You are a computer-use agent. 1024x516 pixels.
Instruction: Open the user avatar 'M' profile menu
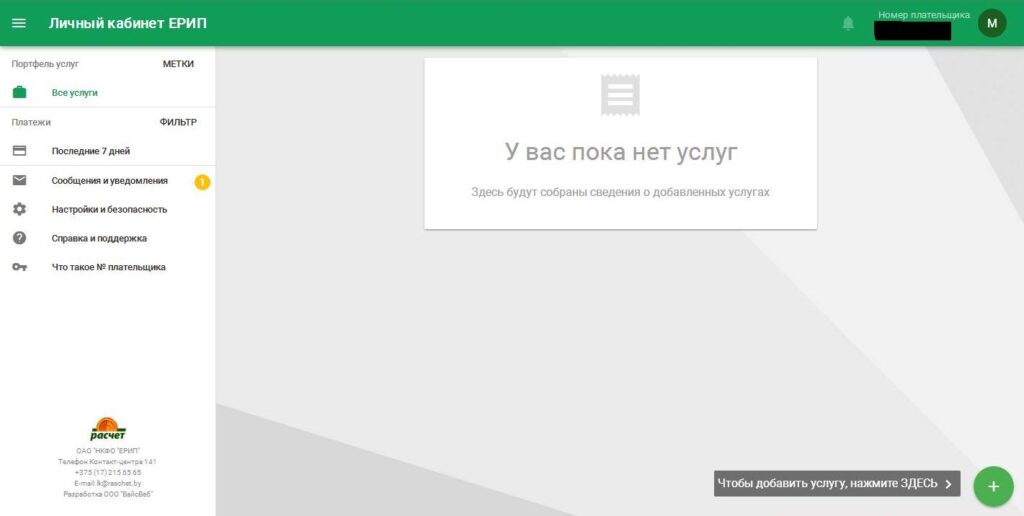pyautogui.click(x=992, y=23)
